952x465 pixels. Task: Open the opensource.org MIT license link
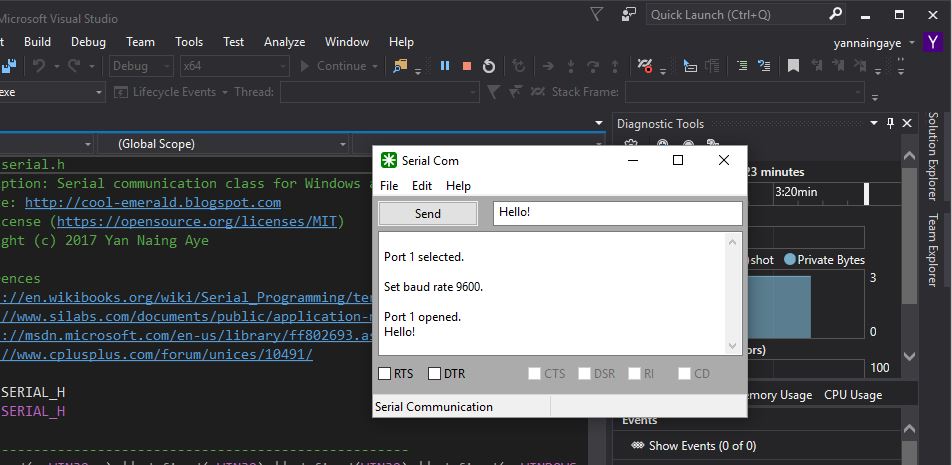click(197, 222)
